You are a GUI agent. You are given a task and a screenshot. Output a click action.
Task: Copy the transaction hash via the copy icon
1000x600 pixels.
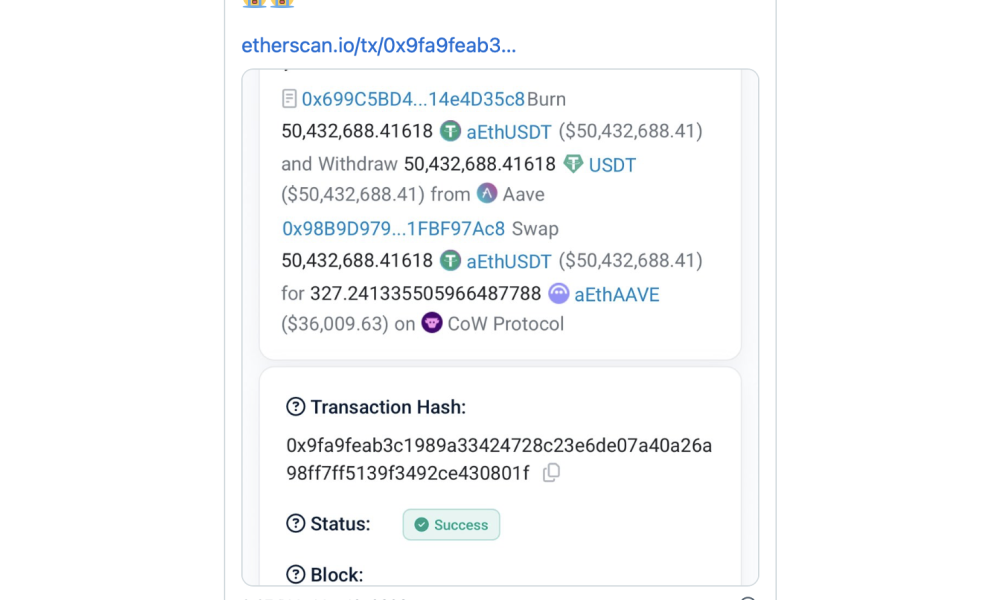(550, 473)
